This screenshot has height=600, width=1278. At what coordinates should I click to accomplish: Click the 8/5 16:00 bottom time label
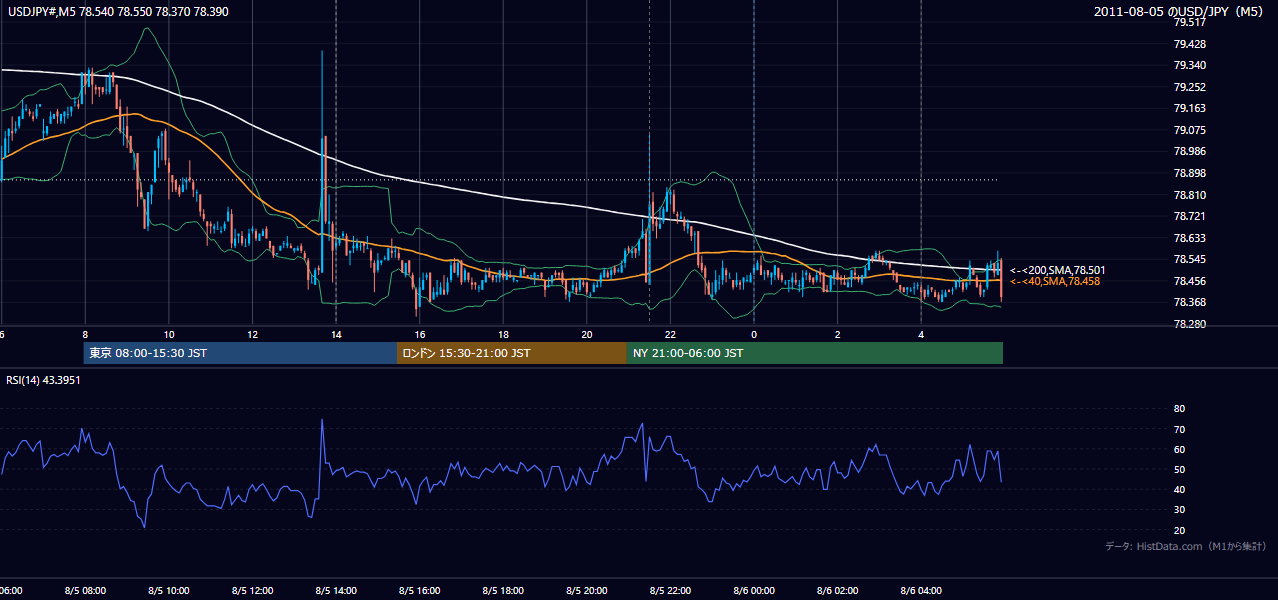click(x=419, y=591)
